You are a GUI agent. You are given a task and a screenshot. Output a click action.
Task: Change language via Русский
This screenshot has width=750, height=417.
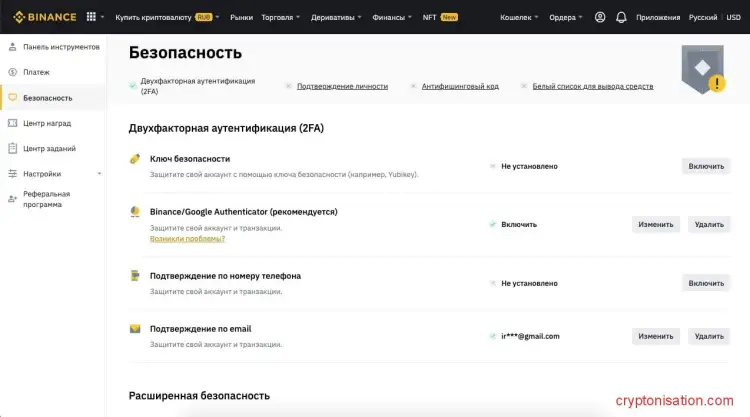[703, 17]
